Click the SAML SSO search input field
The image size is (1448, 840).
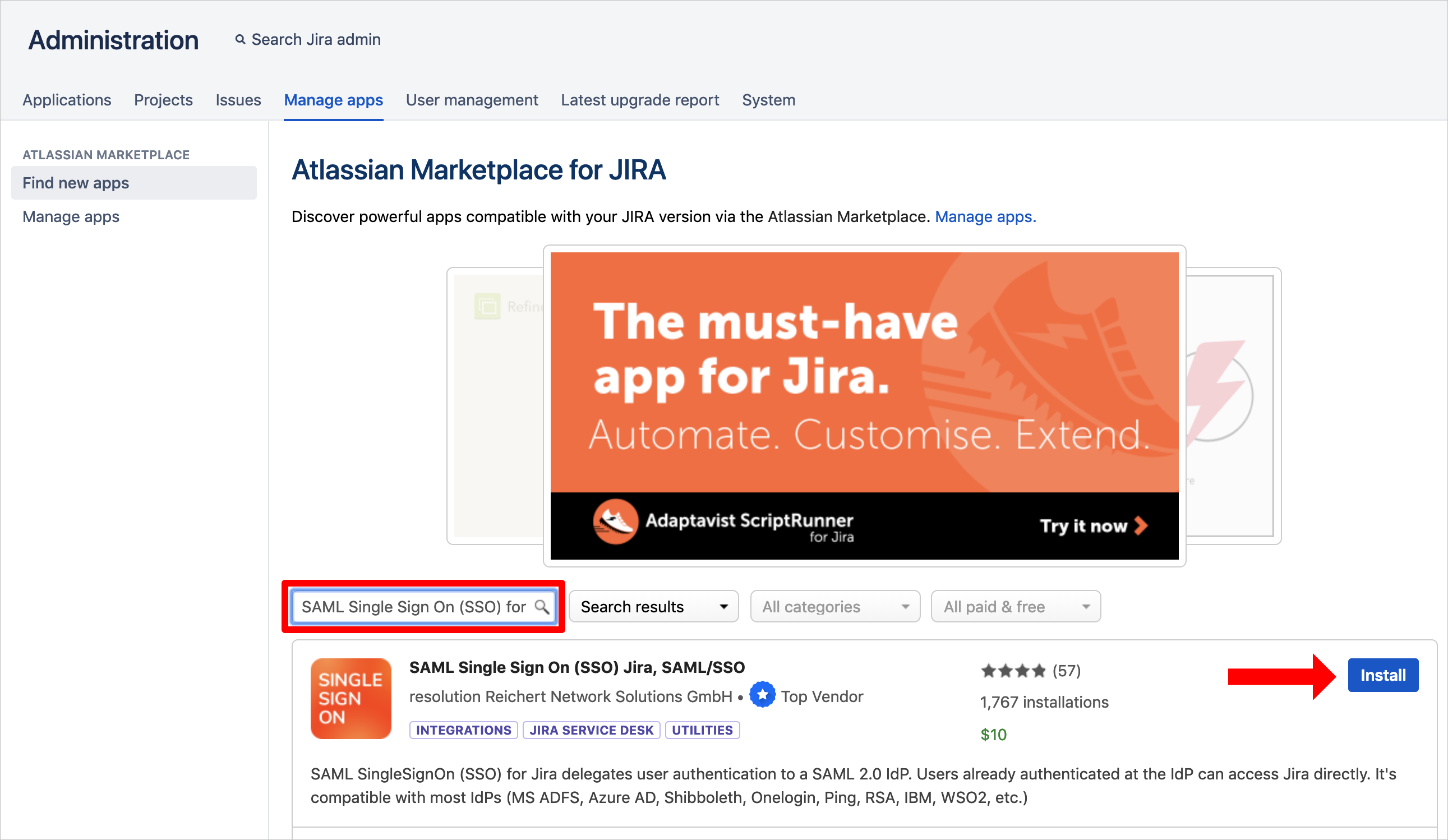[x=424, y=606]
